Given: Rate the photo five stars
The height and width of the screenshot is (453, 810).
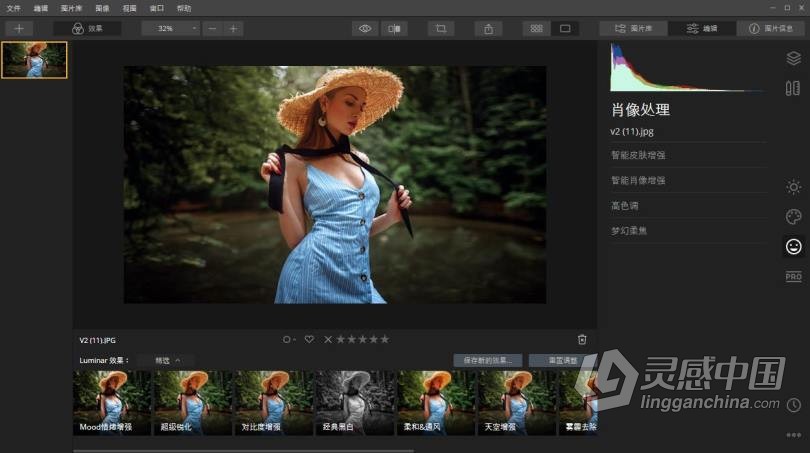Looking at the screenshot, I should pyautogui.click(x=385, y=339).
